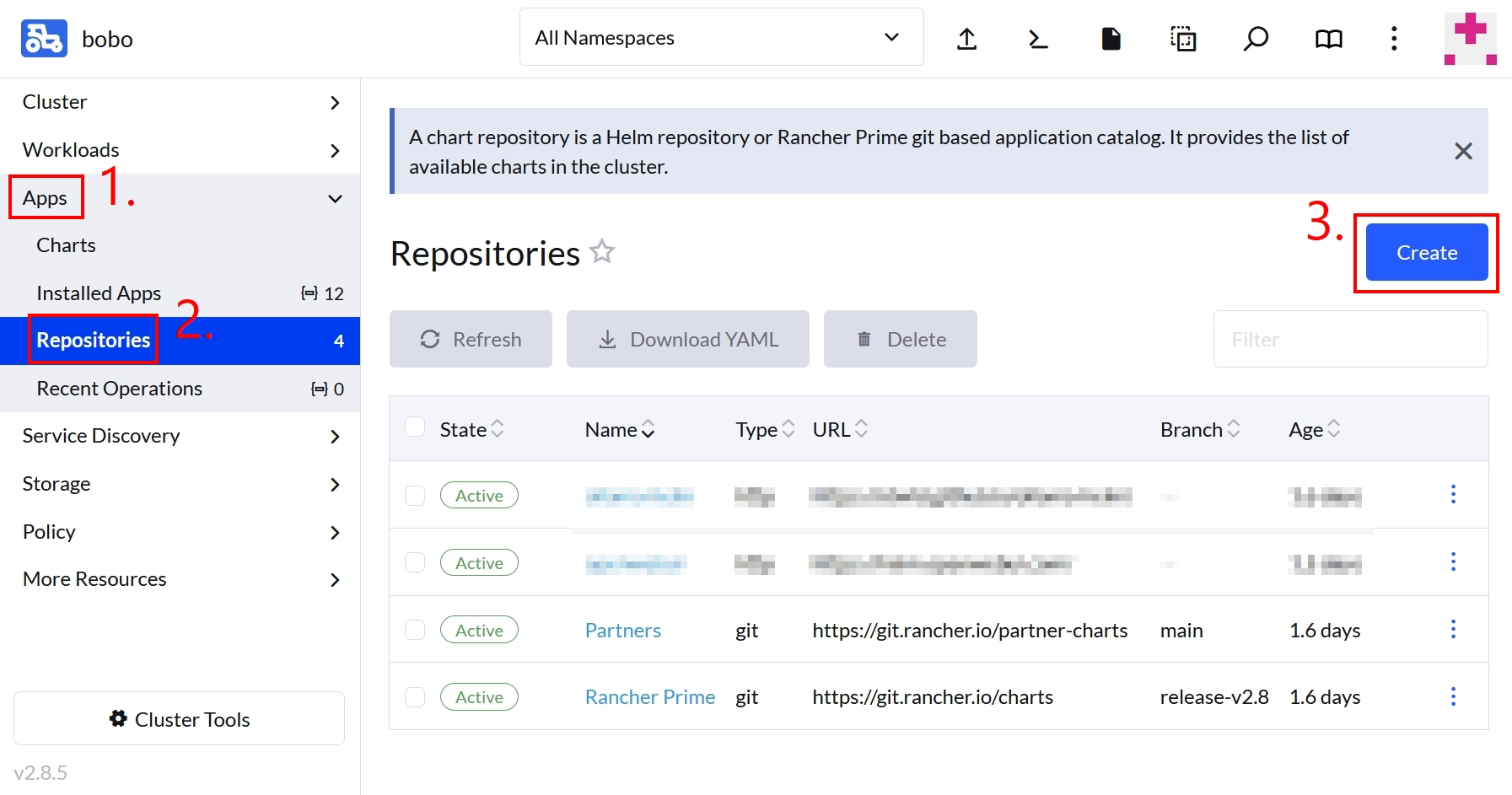The image size is (1512, 795).
Task: Open Cluster Tools
Action: (180, 719)
